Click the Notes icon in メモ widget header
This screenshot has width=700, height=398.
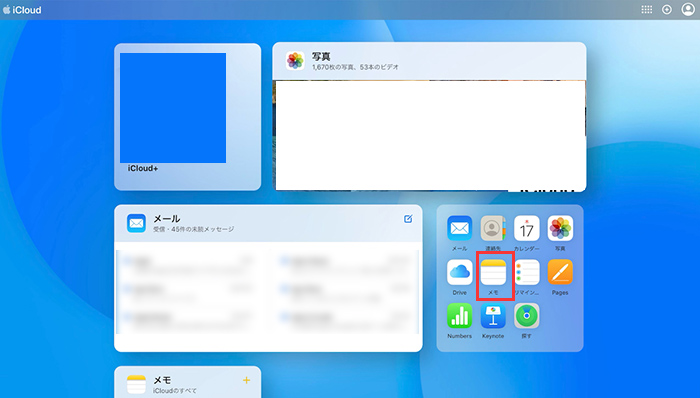pyautogui.click(x=136, y=385)
